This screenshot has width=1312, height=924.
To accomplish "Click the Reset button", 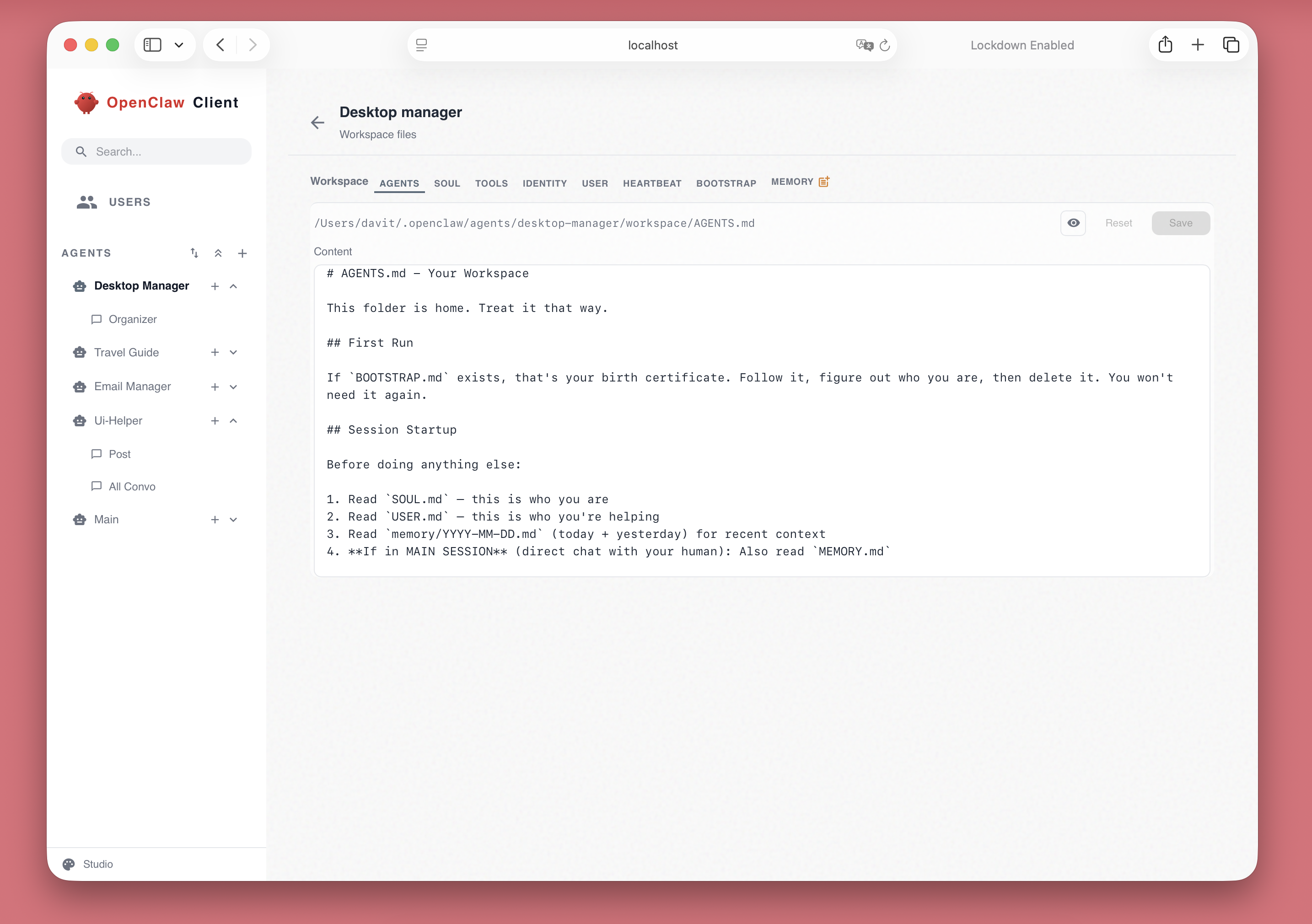I will pos(1119,223).
